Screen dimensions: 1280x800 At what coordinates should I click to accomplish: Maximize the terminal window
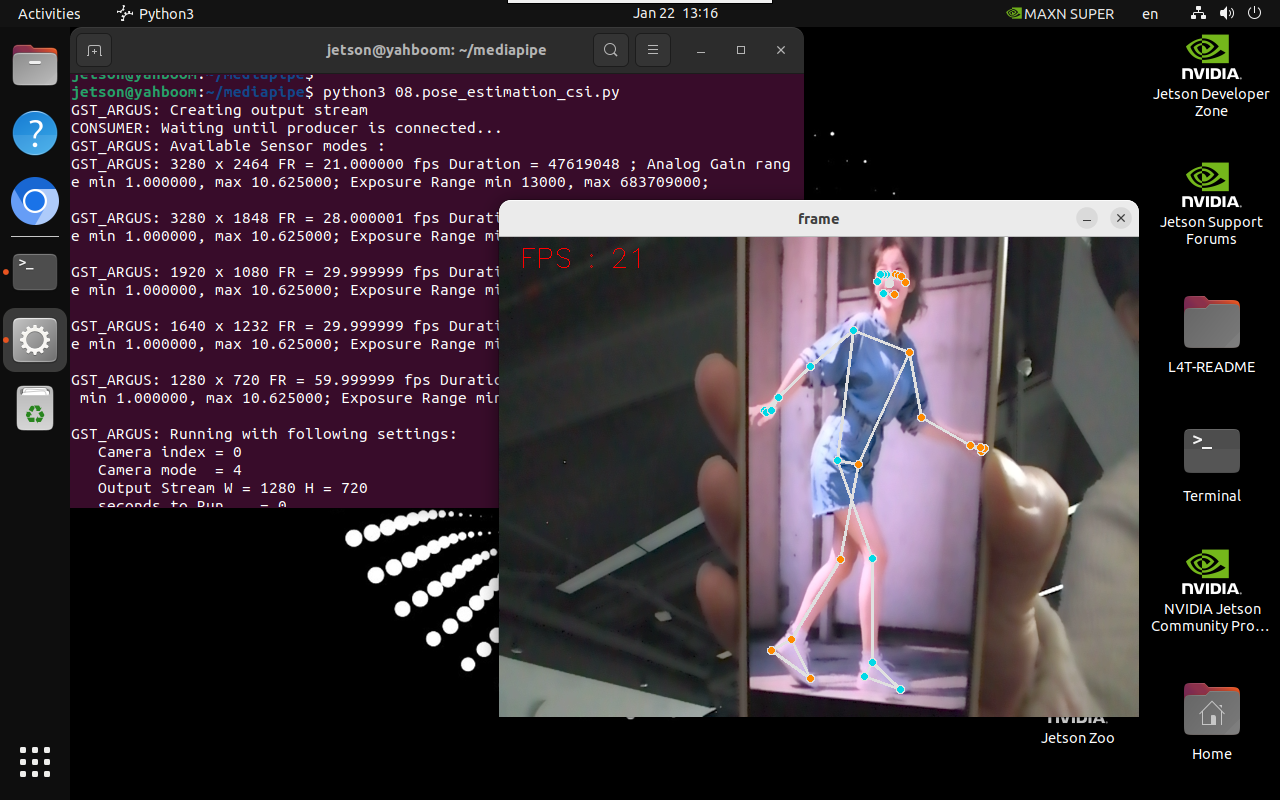coord(741,50)
